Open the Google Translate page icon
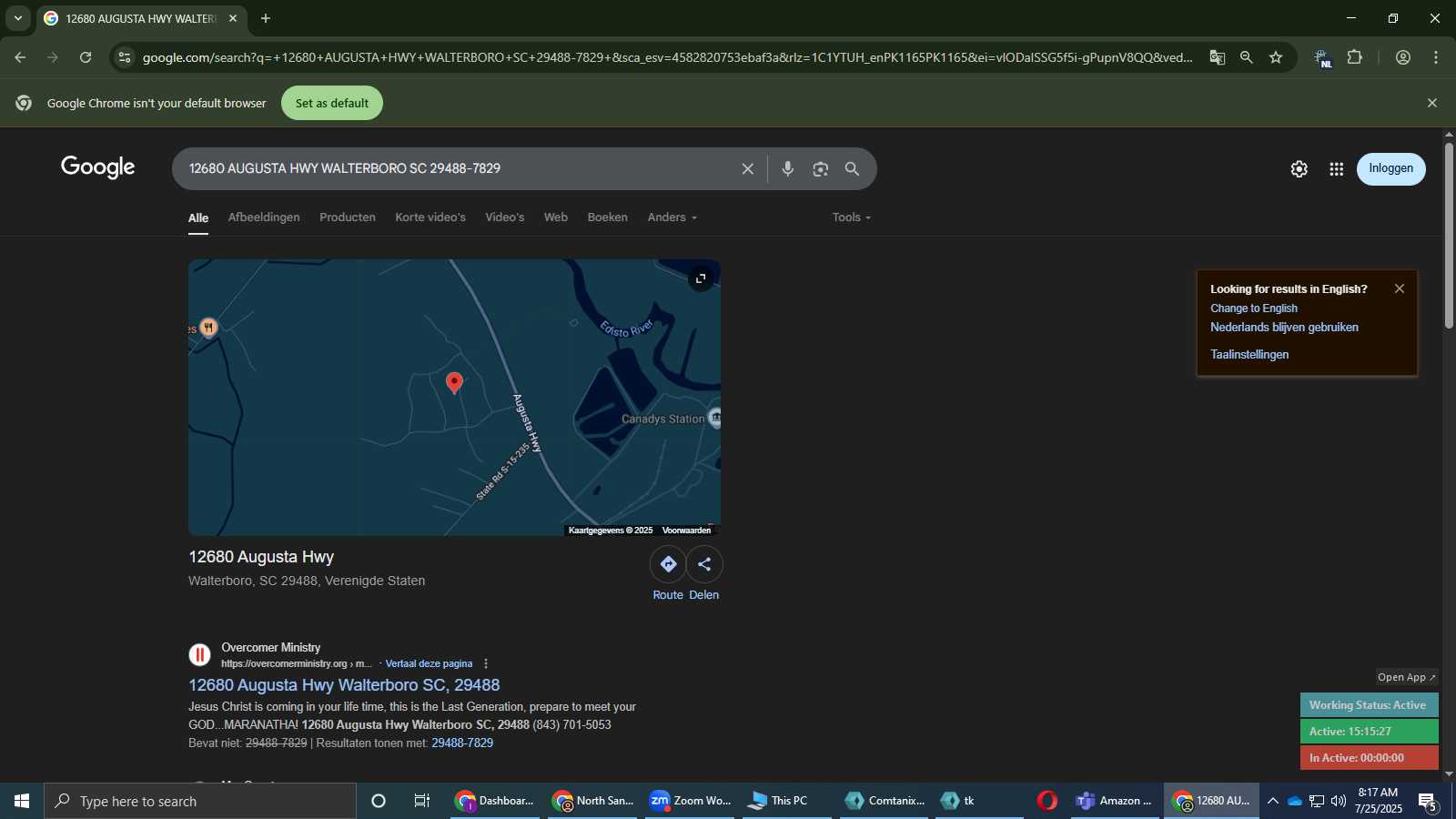The height and width of the screenshot is (819, 1456). (x=1217, y=57)
